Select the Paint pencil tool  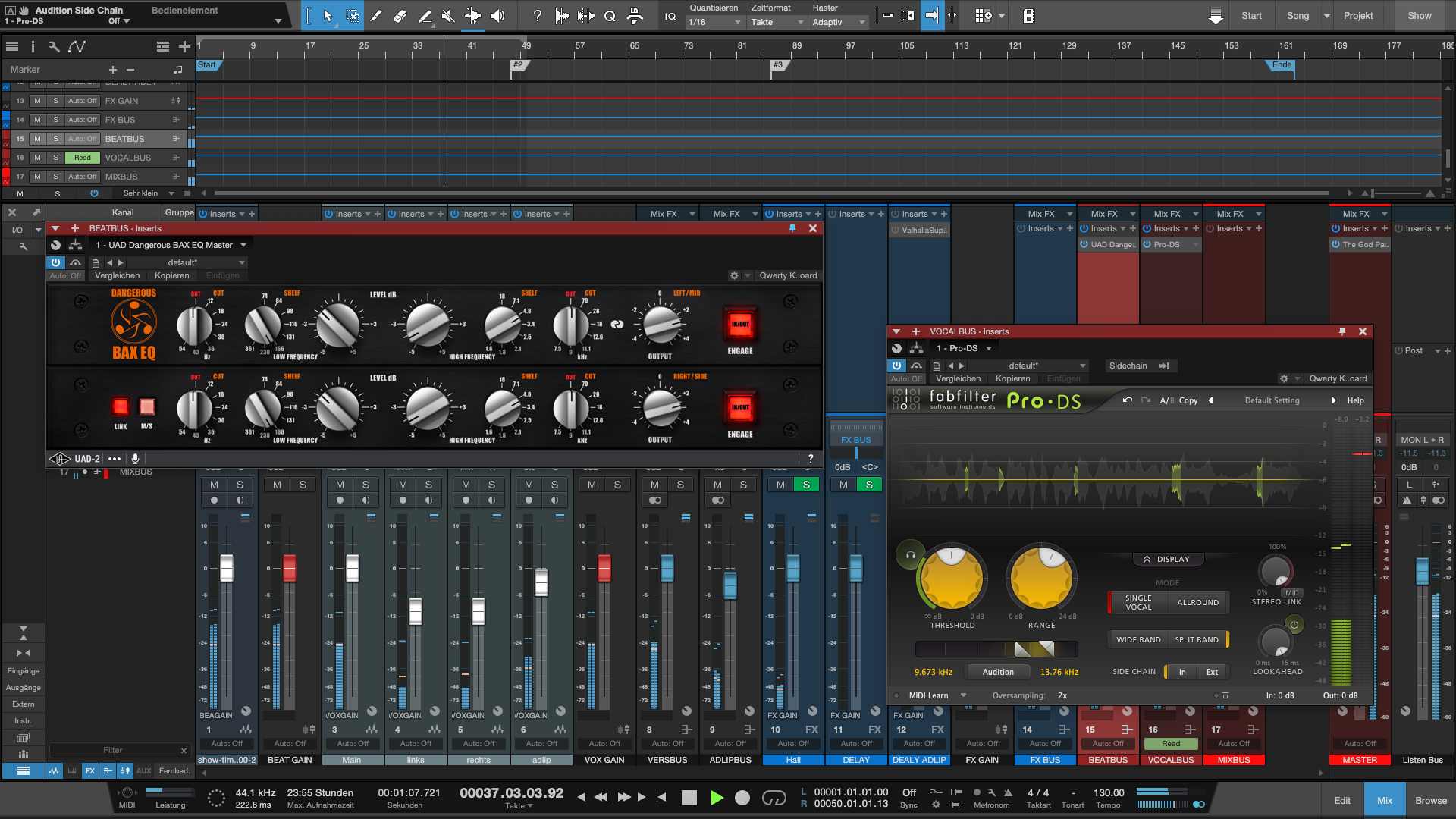(376, 16)
